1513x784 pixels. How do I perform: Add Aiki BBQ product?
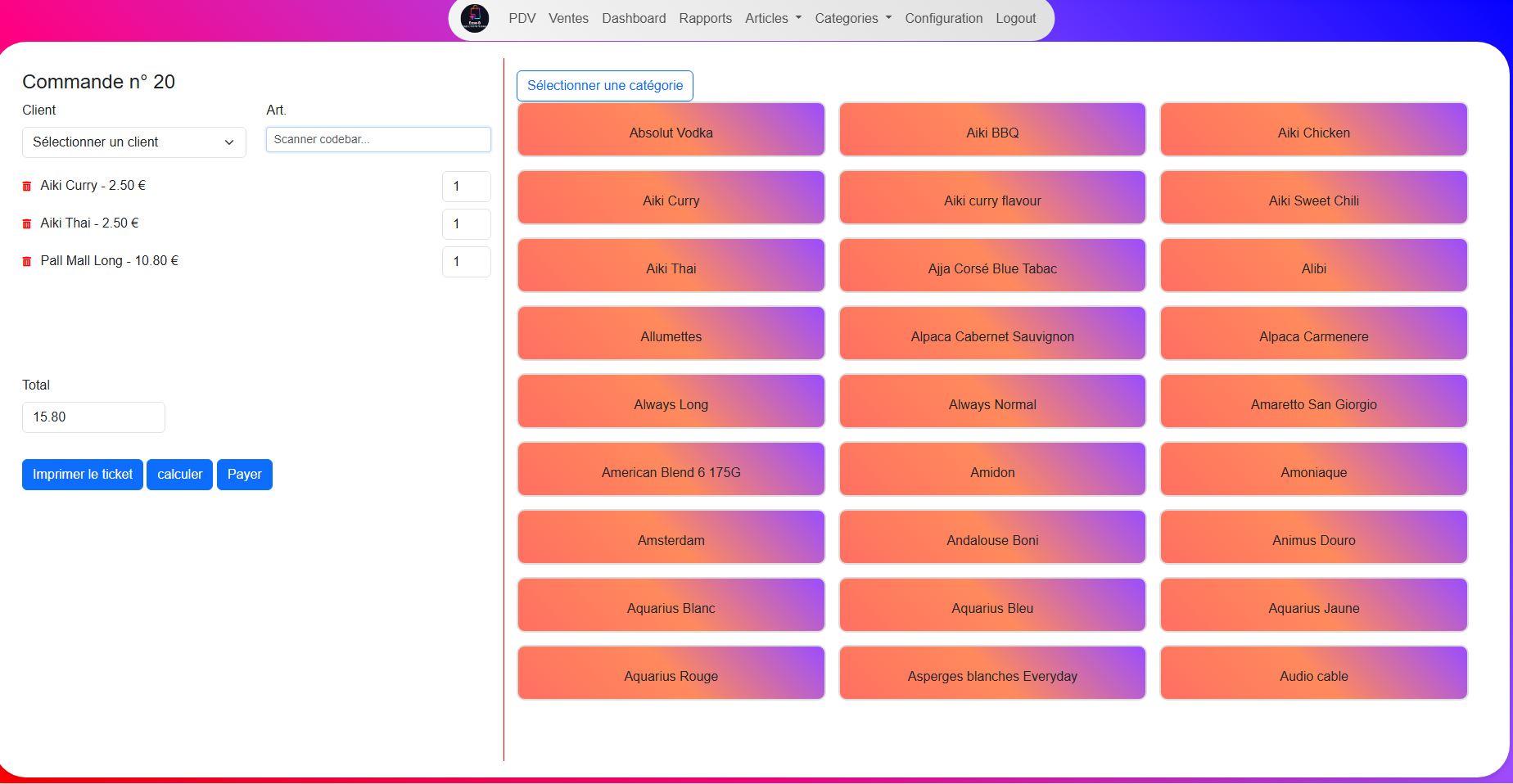click(992, 129)
